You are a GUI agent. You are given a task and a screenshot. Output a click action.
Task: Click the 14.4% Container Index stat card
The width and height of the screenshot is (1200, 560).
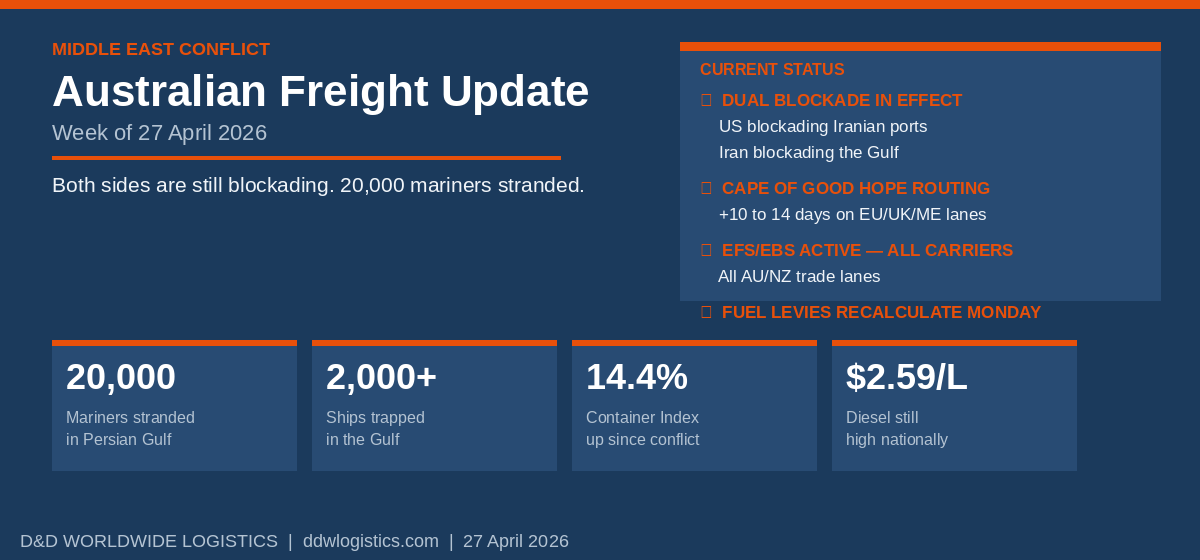[694, 406]
